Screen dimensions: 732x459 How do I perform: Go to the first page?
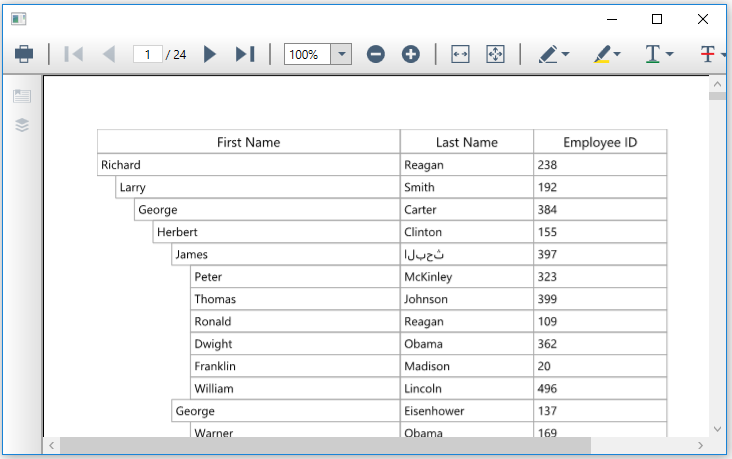point(73,54)
